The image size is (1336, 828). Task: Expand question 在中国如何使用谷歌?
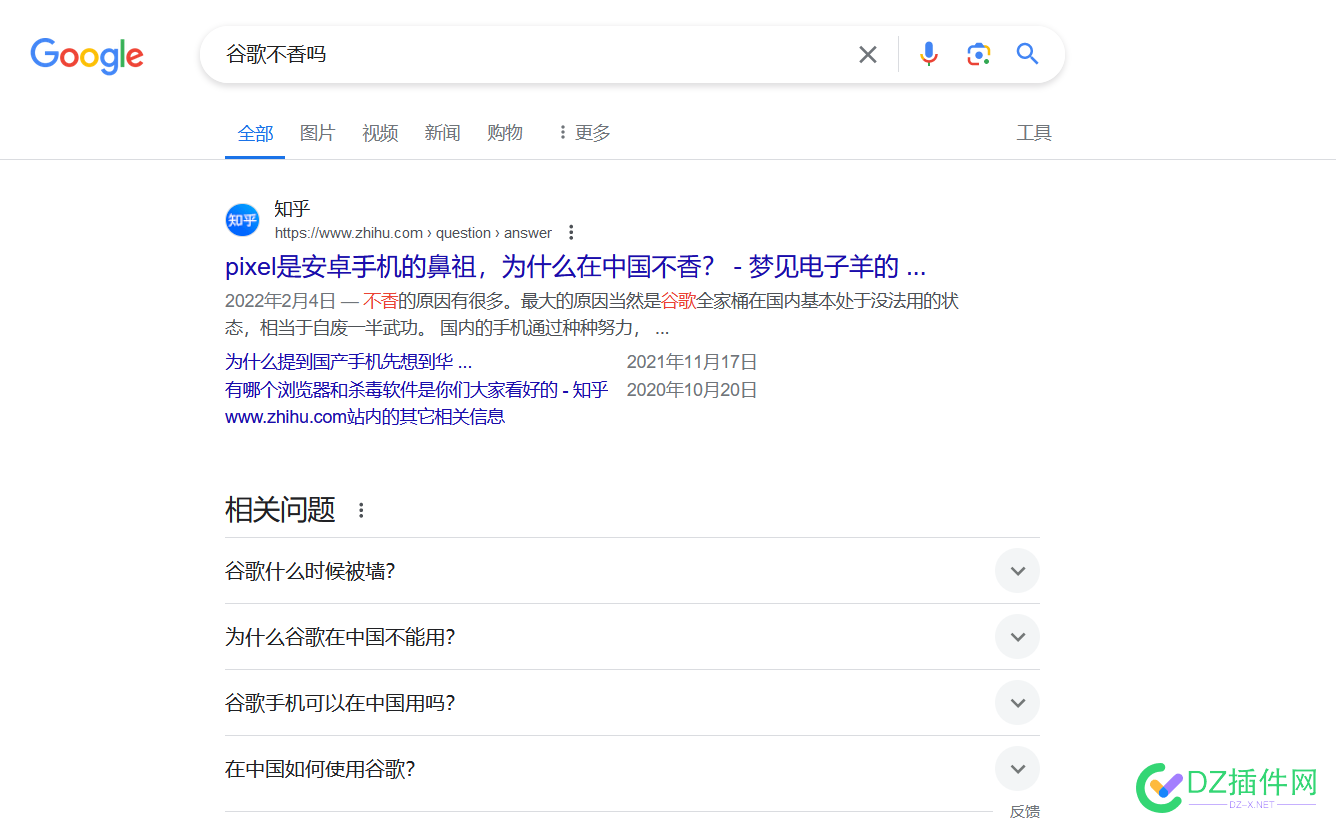(x=632, y=769)
